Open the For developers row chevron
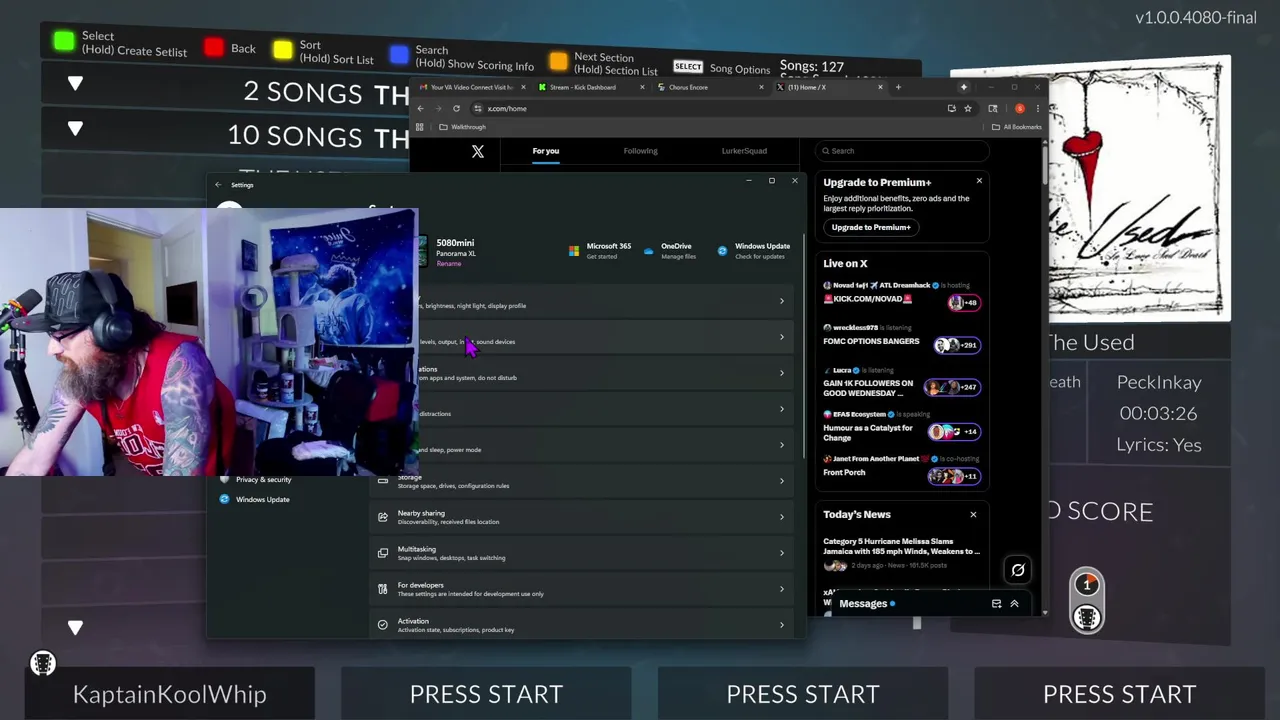 tap(782, 589)
